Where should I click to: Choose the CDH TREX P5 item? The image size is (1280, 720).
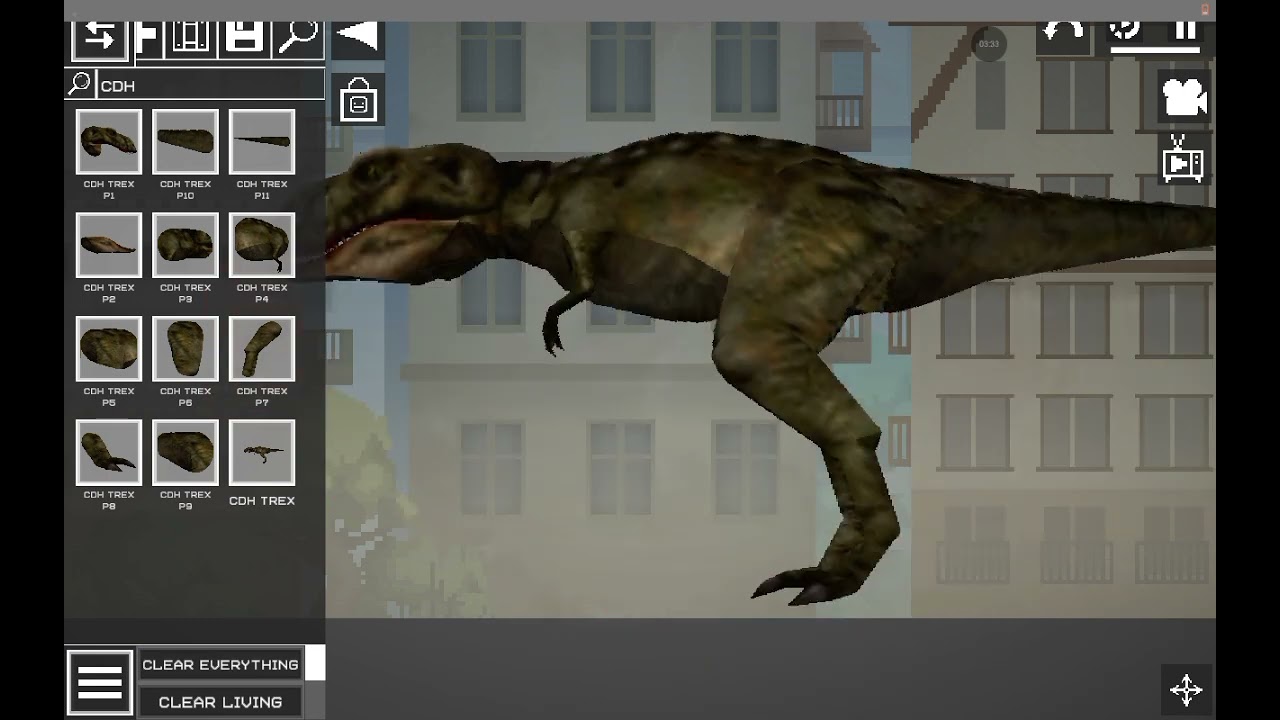(109, 349)
